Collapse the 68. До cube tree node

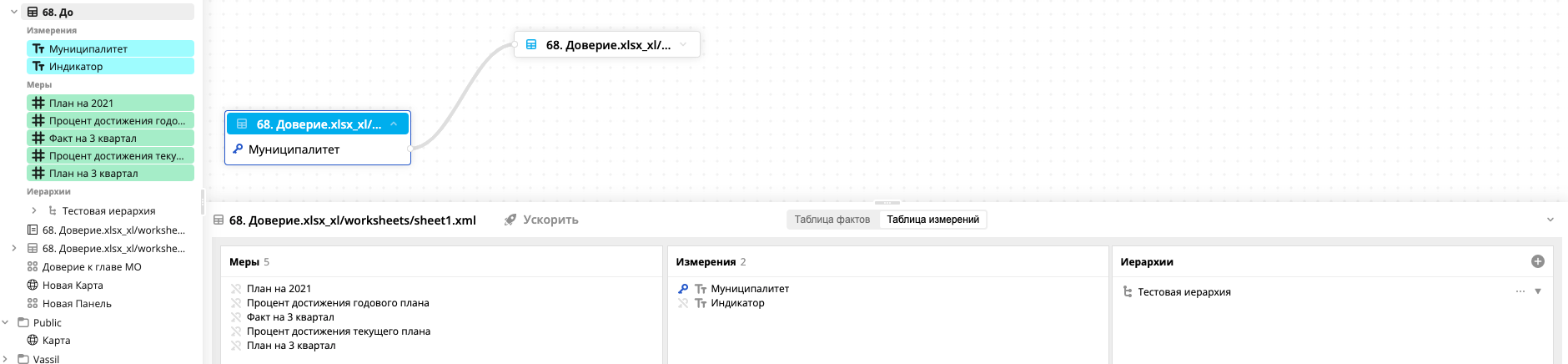click(14, 12)
